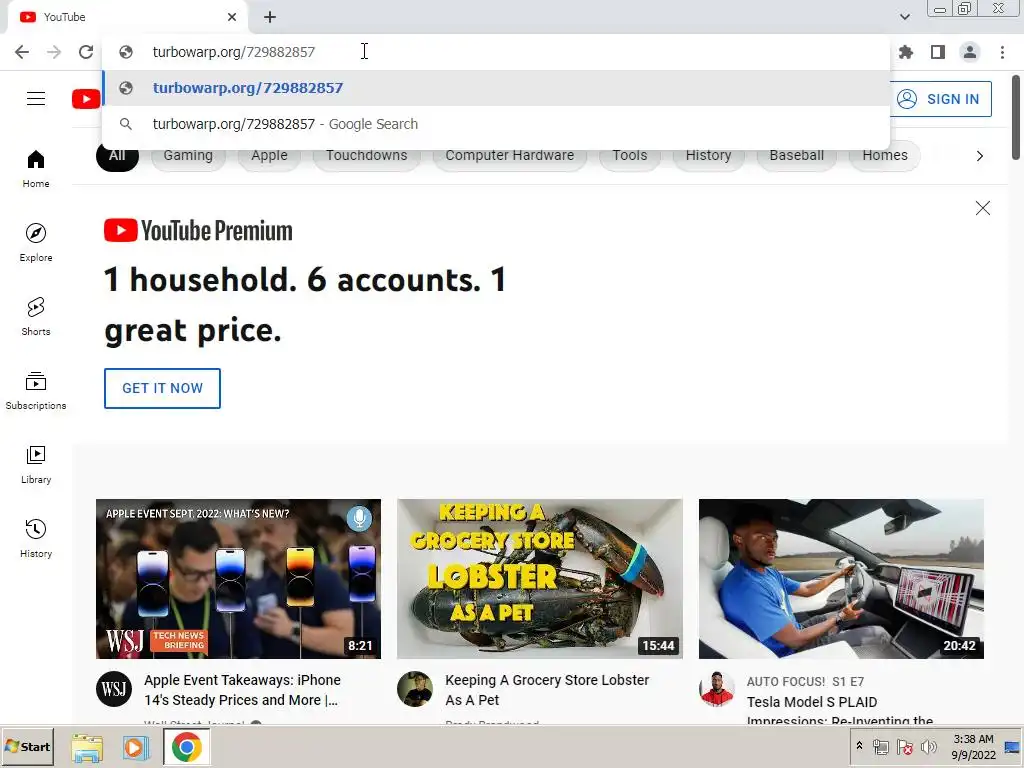
Task: Select the Apple filter chip
Action: [270, 155]
